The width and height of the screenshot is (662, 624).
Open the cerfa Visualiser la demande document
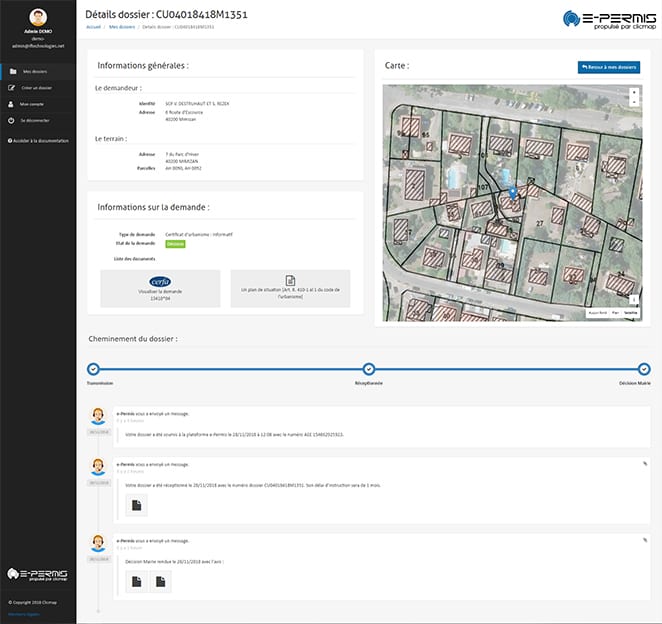pyautogui.click(x=161, y=288)
